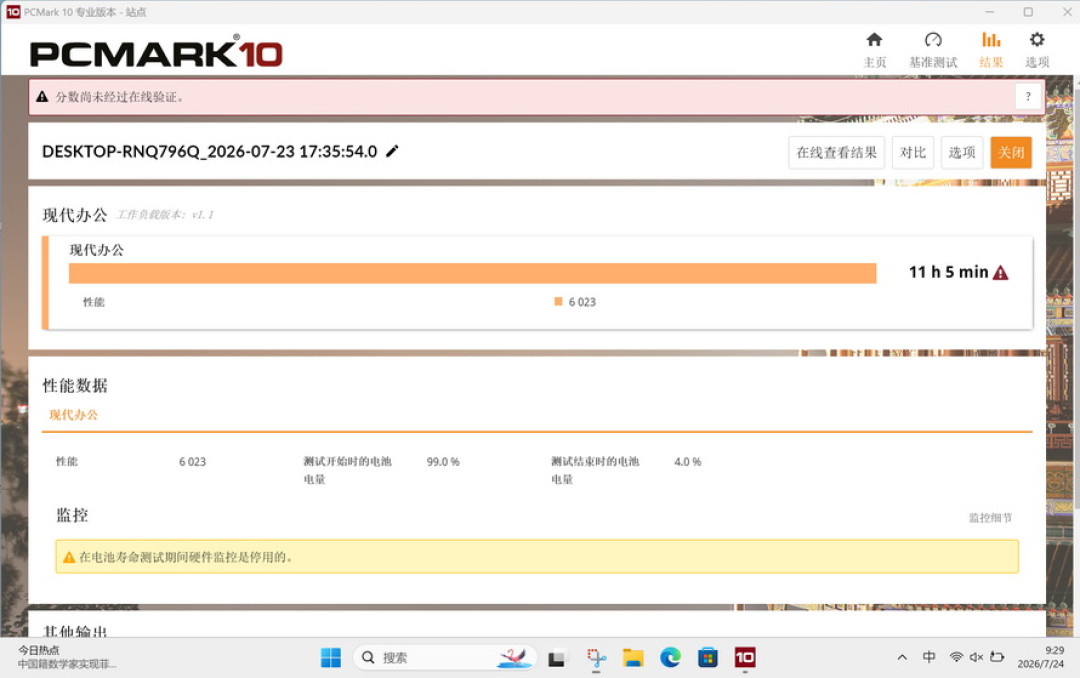
Task: Click the 工作负载版本: v1.1 text
Action: 165,214
